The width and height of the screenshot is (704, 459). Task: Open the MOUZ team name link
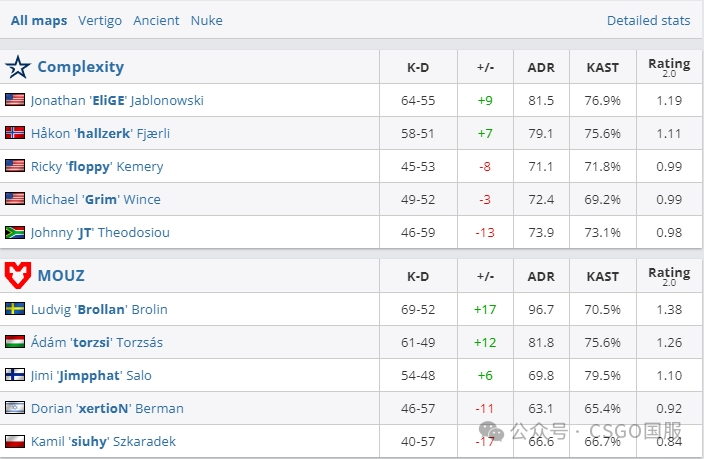pyautogui.click(x=61, y=274)
